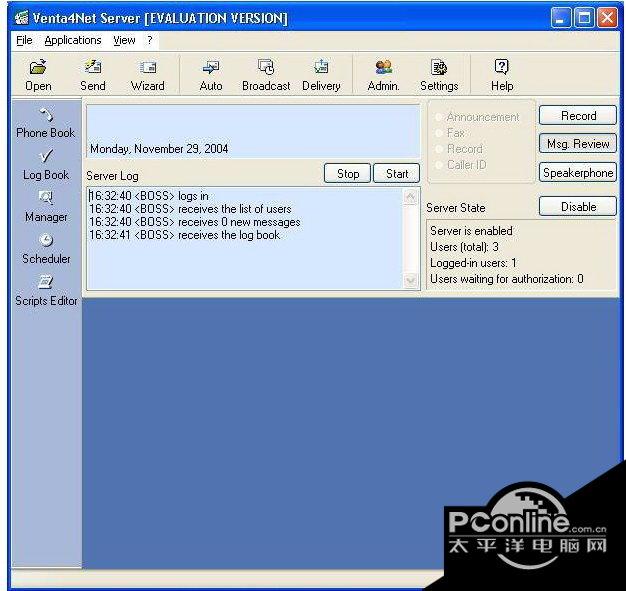The height and width of the screenshot is (591, 626).
Task: Open the View menu
Action: pyautogui.click(x=124, y=40)
